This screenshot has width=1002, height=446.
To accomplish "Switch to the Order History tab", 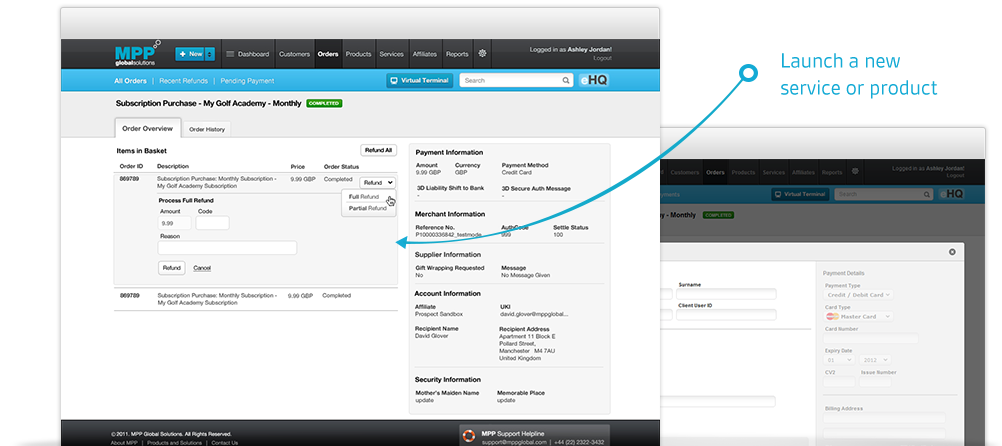I will (x=207, y=129).
